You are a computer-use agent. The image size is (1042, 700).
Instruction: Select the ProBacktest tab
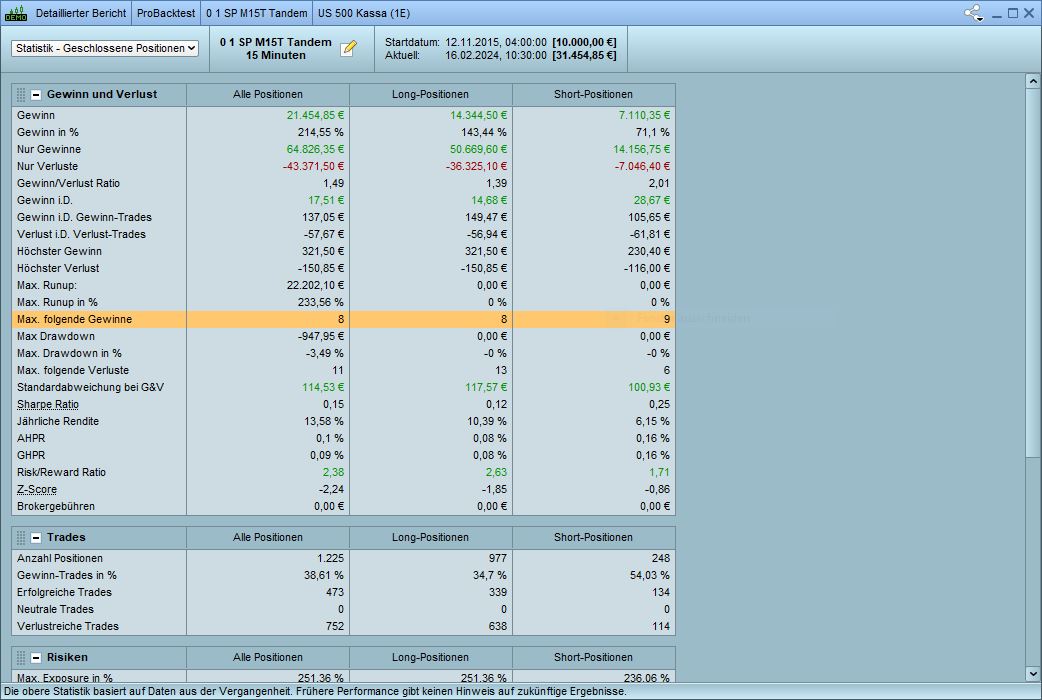click(166, 13)
